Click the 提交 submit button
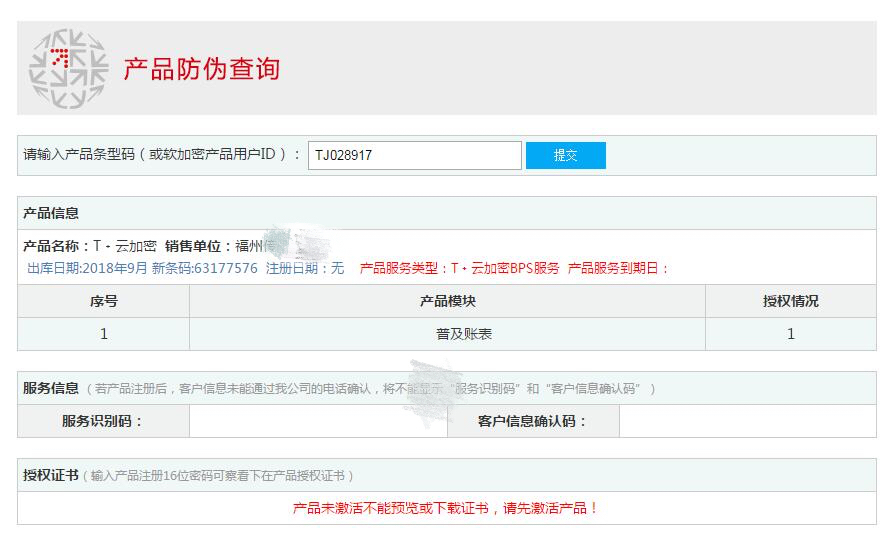Screen dimensions: 896x547 pos(566,155)
